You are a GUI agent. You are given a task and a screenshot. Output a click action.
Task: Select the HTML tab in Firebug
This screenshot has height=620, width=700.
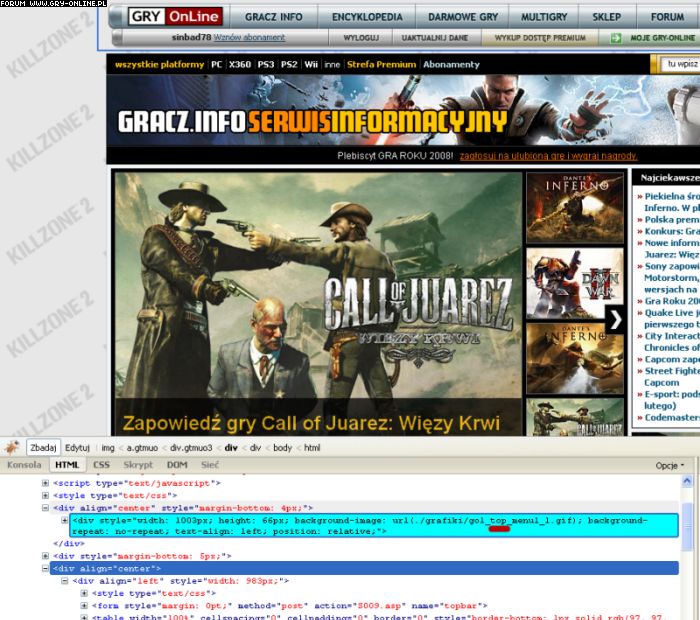(67, 465)
